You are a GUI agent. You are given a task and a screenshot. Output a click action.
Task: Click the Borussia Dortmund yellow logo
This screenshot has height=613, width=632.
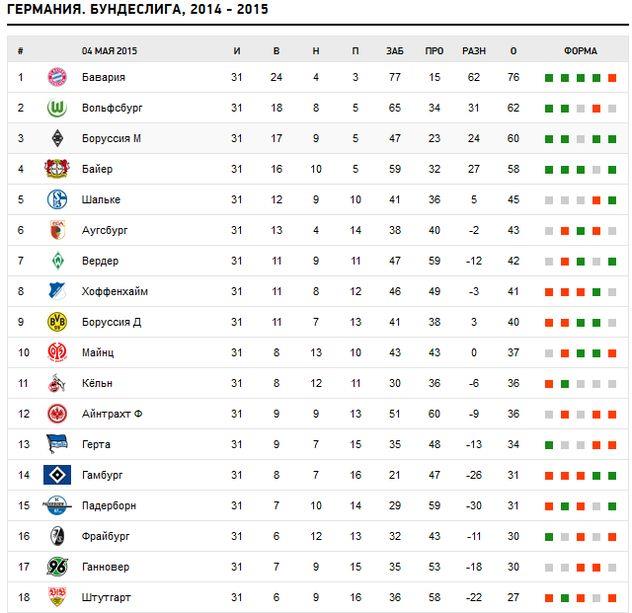coord(57,322)
